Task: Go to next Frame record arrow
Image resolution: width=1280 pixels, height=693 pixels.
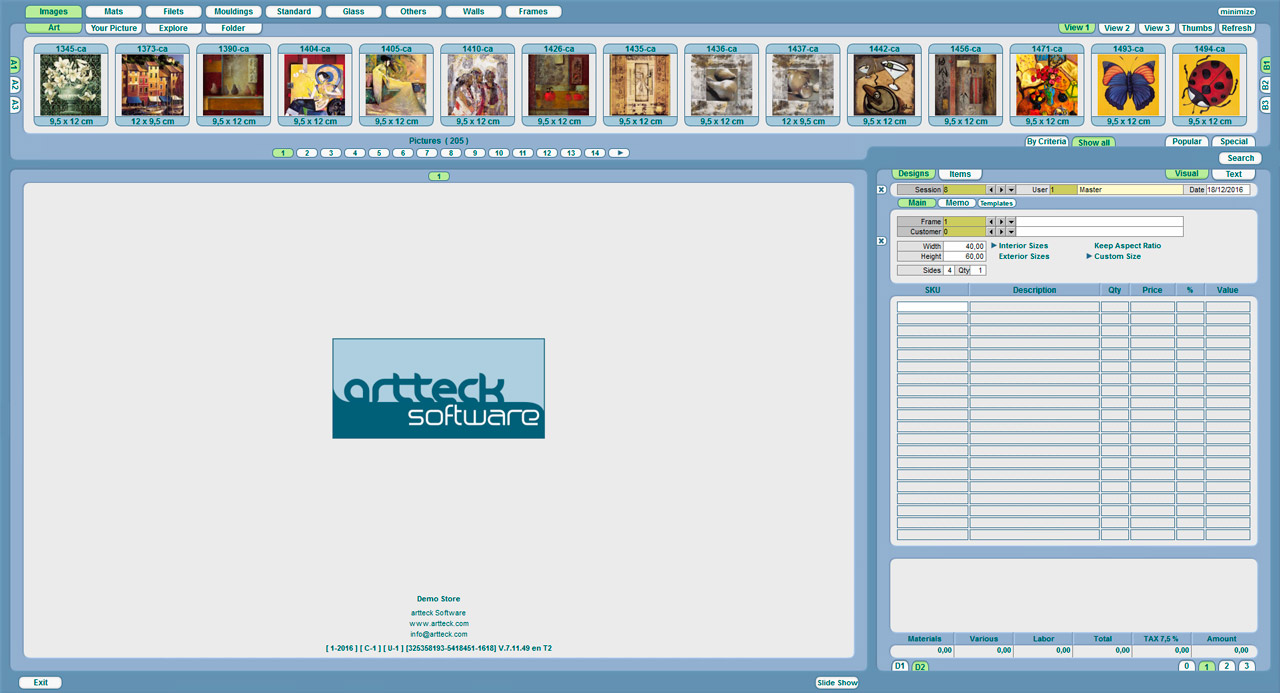Action: [1001, 222]
